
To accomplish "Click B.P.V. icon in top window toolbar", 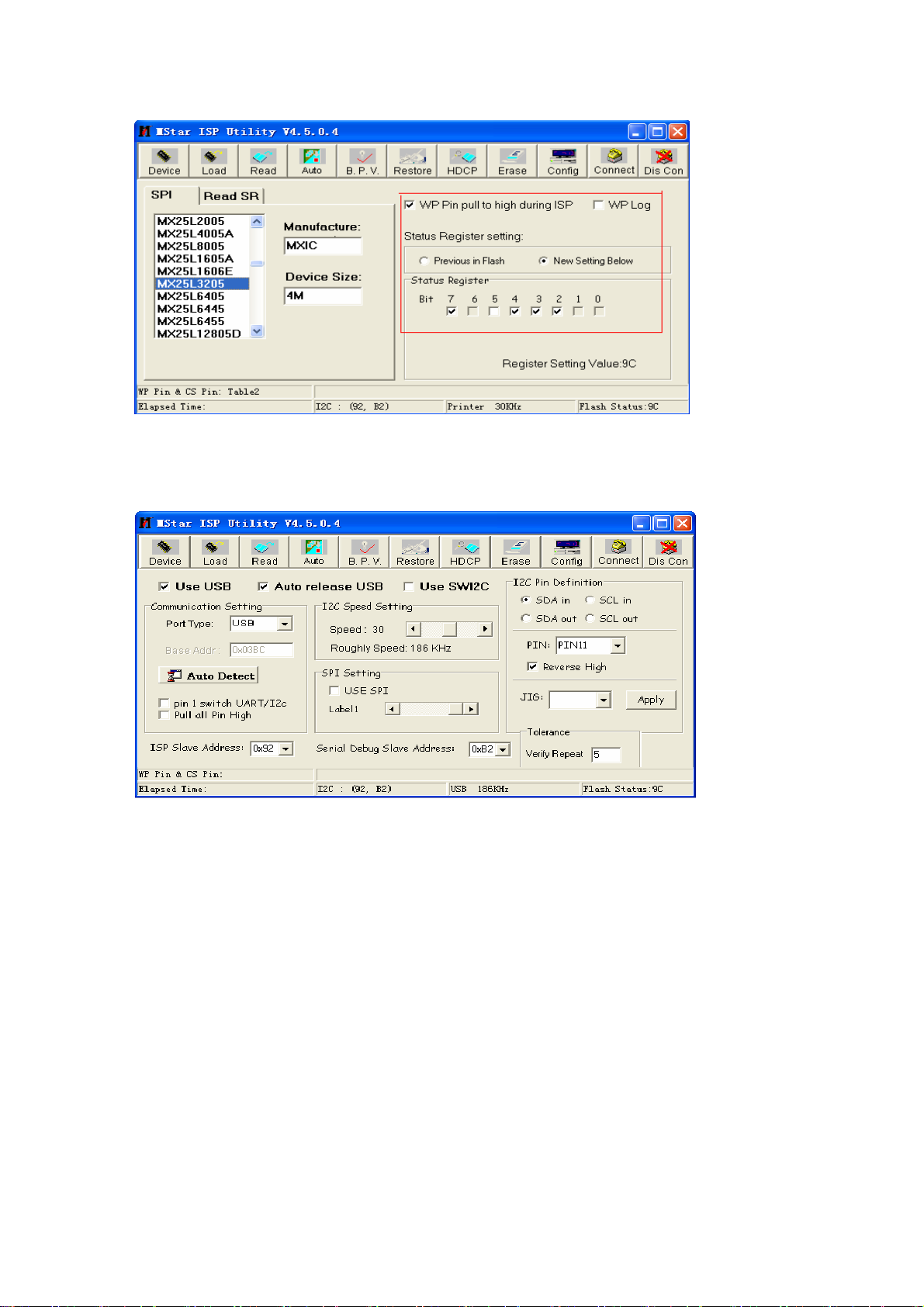I will click(362, 161).
